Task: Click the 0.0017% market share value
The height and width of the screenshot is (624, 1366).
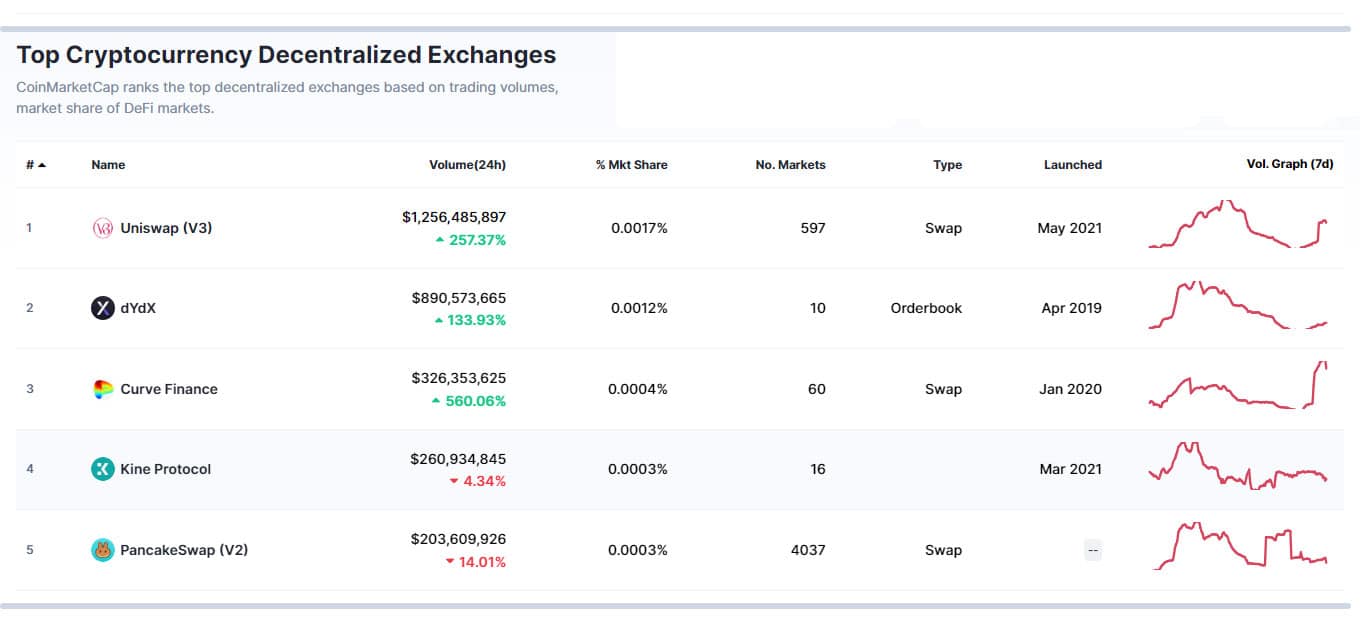Action: 639,228
